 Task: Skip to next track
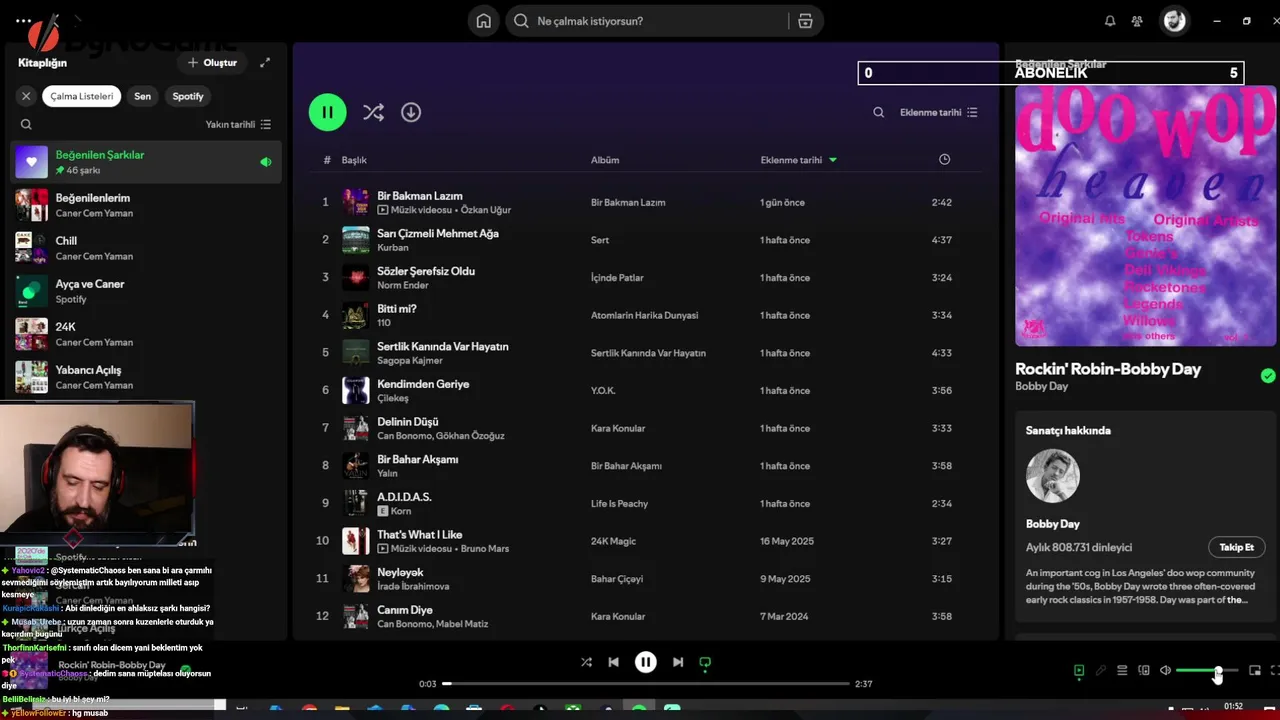[678, 662]
